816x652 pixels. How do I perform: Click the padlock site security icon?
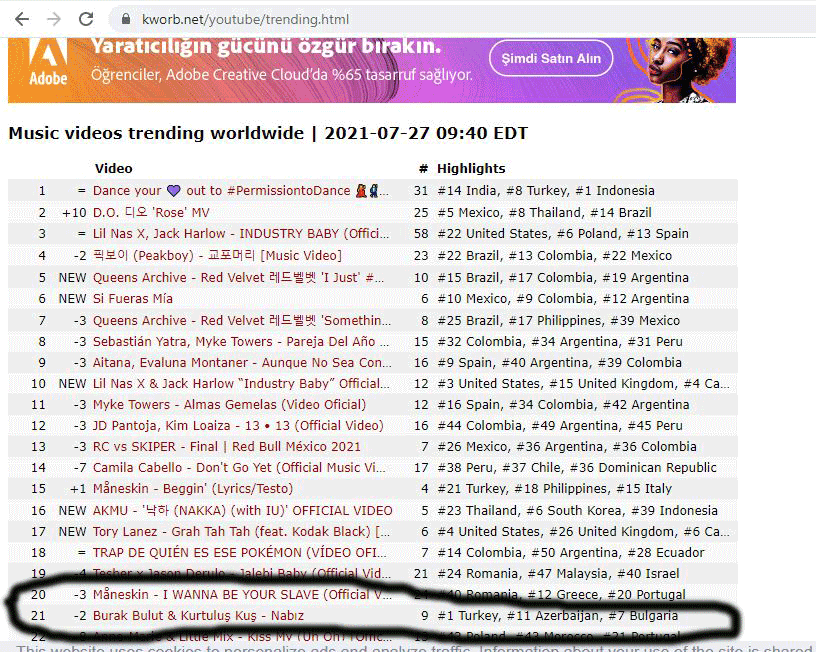tap(126, 20)
